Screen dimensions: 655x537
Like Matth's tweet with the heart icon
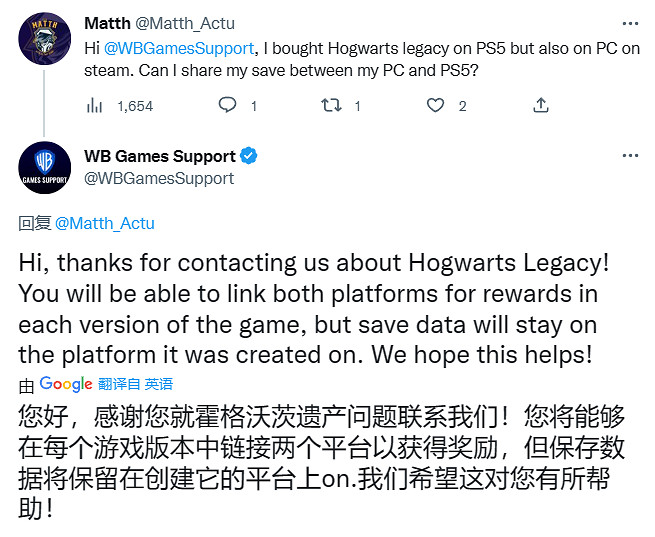pos(435,105)
